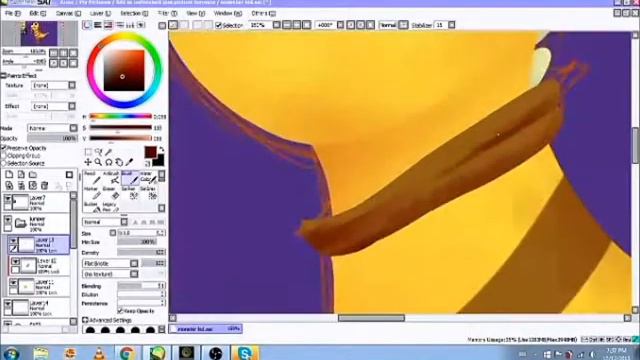Select the Brush tool
The width and height of the screenshot is (640, 360).
(x=130, y=178)
